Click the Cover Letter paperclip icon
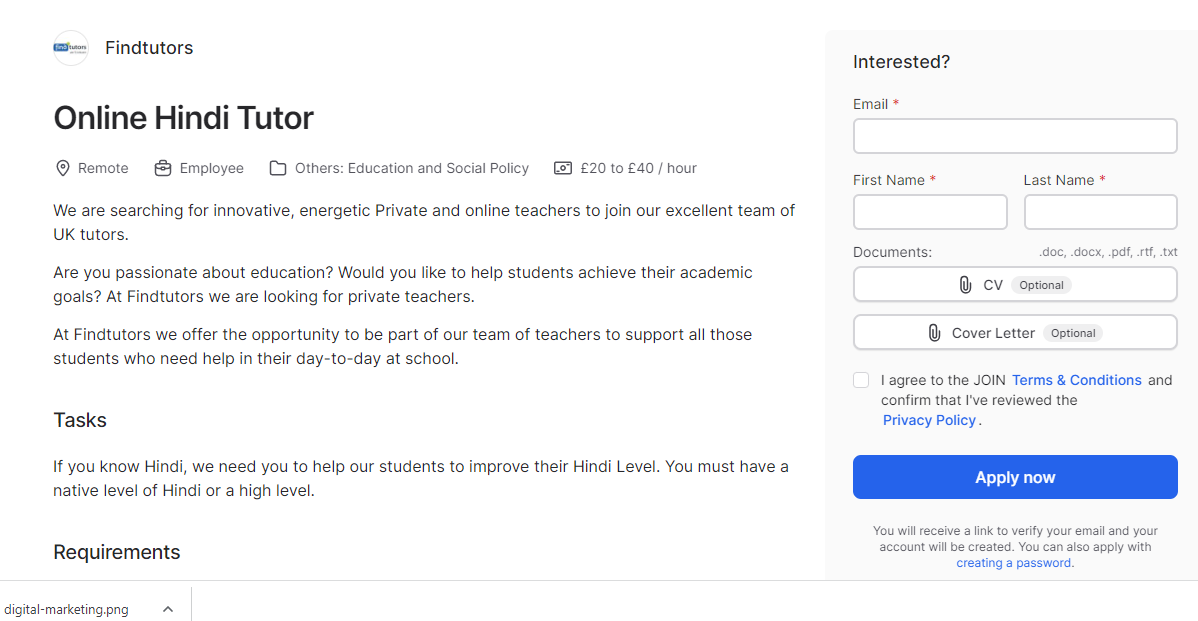This screenshot has height=621, width=1198. point(934,333)
